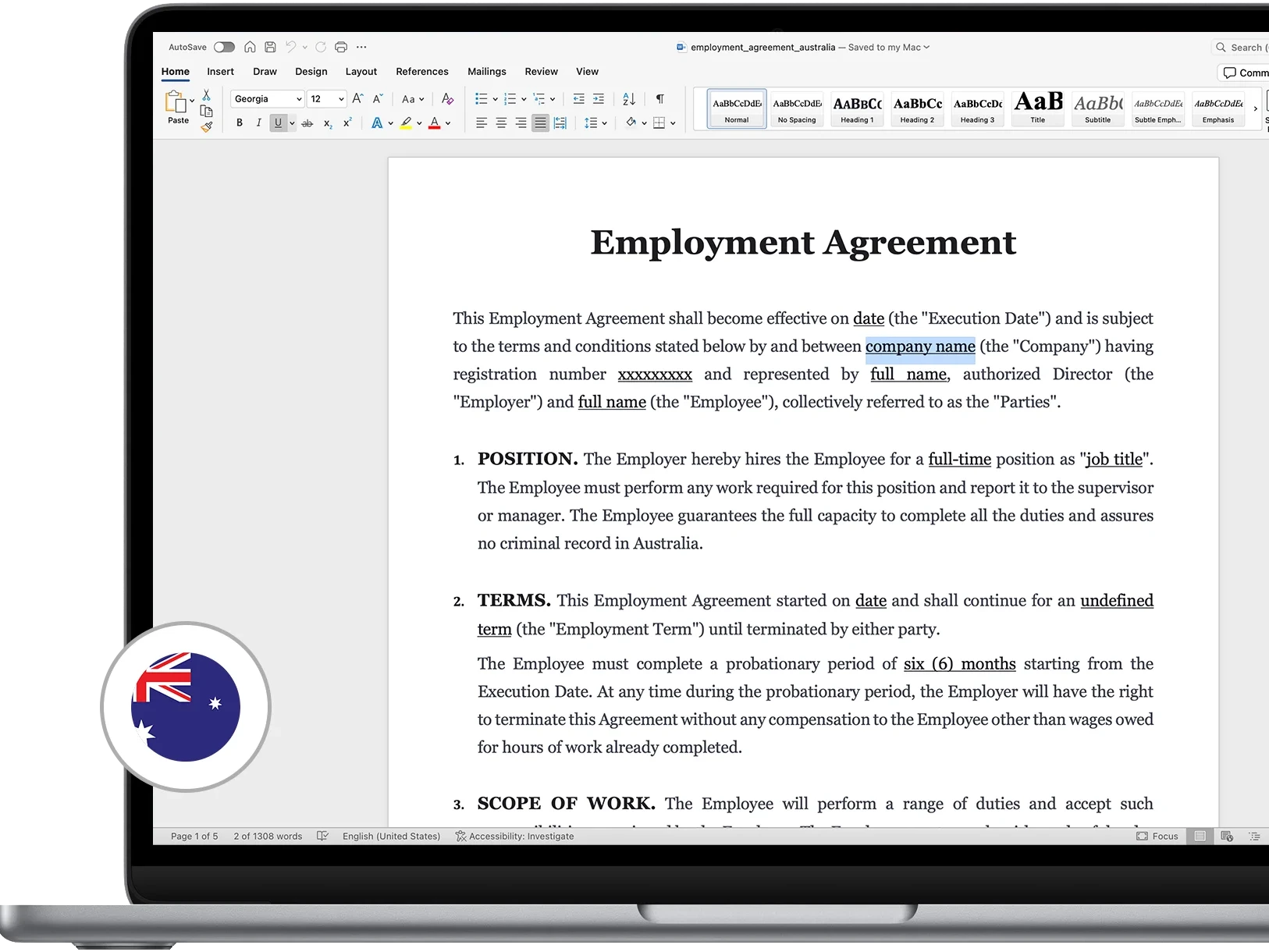Click Distributed text alignment icon
The width and height of the screenshot is (1269, 952).
pyautogui.click(x=560, y=123)
